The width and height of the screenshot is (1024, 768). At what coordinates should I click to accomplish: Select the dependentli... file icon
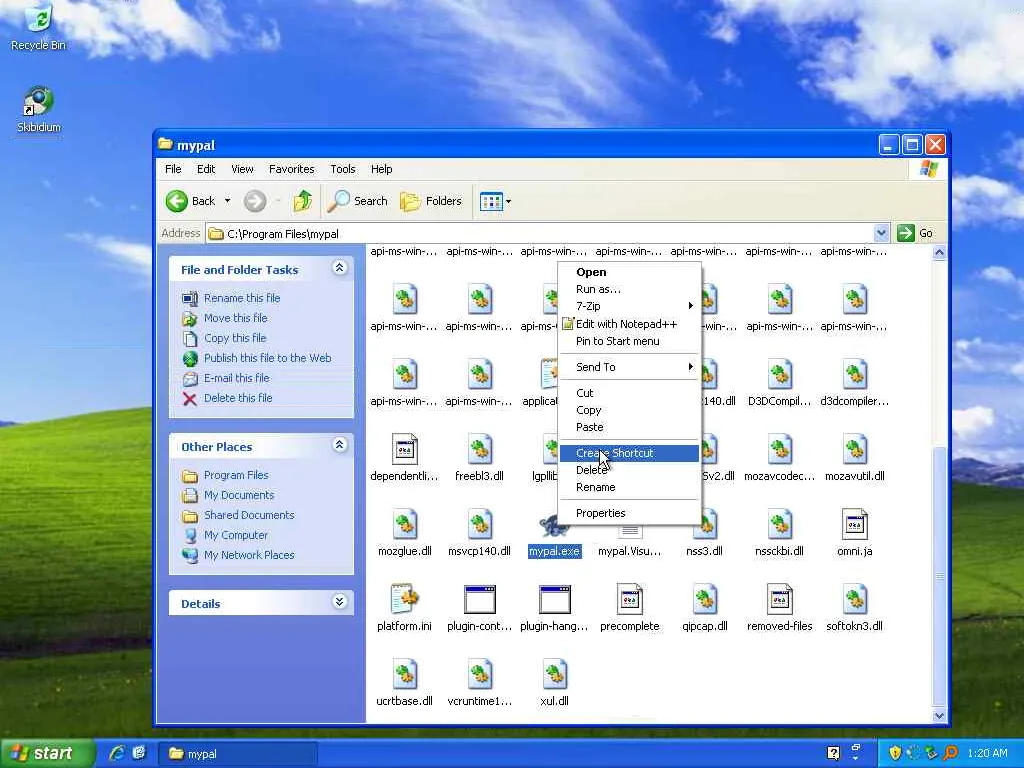pyautogui.click(x=404, y=458)
